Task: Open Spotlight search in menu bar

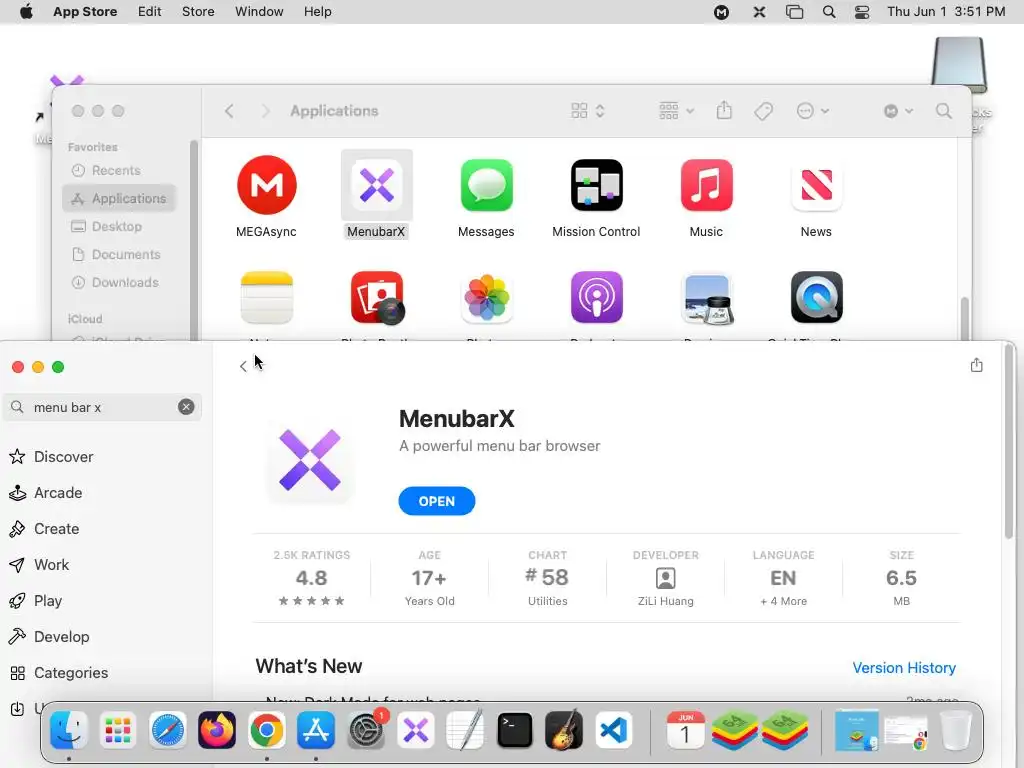Action: 829,12
